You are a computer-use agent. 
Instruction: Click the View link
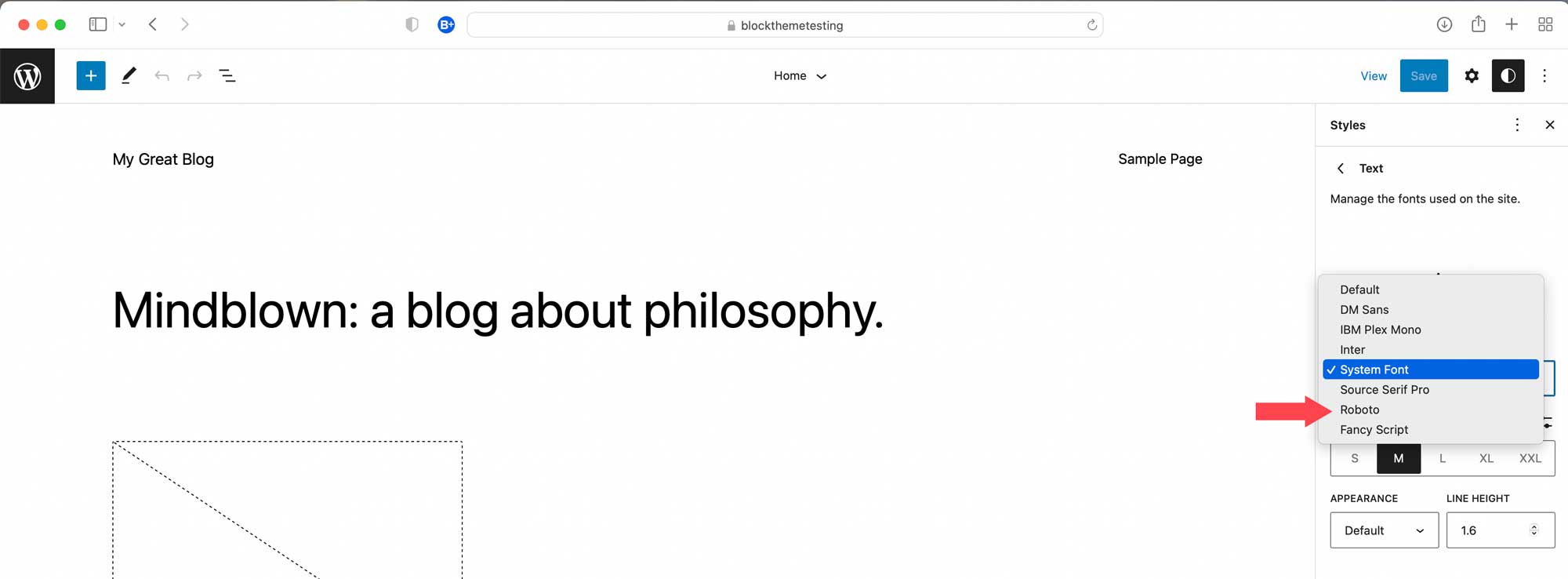1373,75
